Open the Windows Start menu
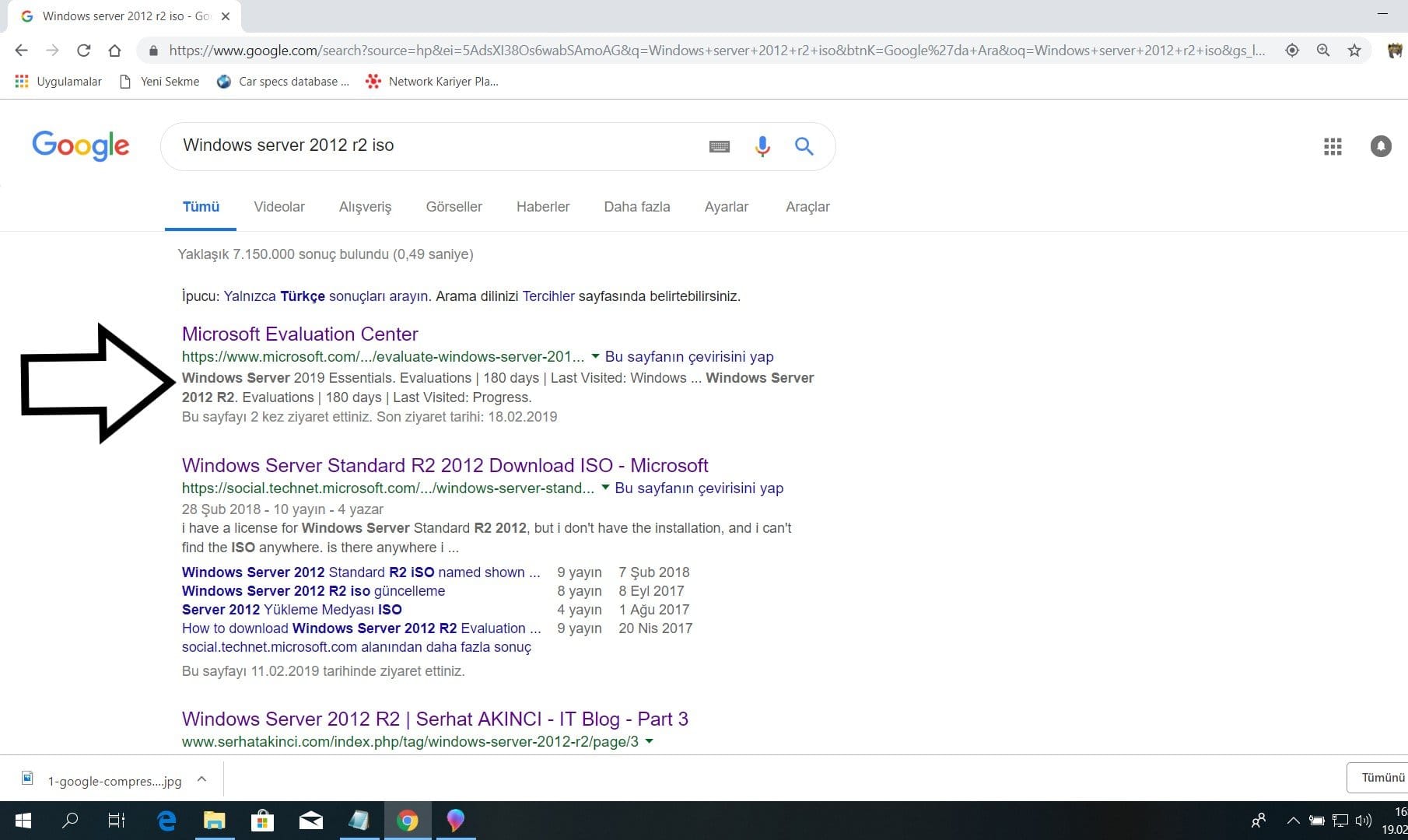Image resolution: width=1408 pixels, height=840 pixels. (x=23, y=821)
